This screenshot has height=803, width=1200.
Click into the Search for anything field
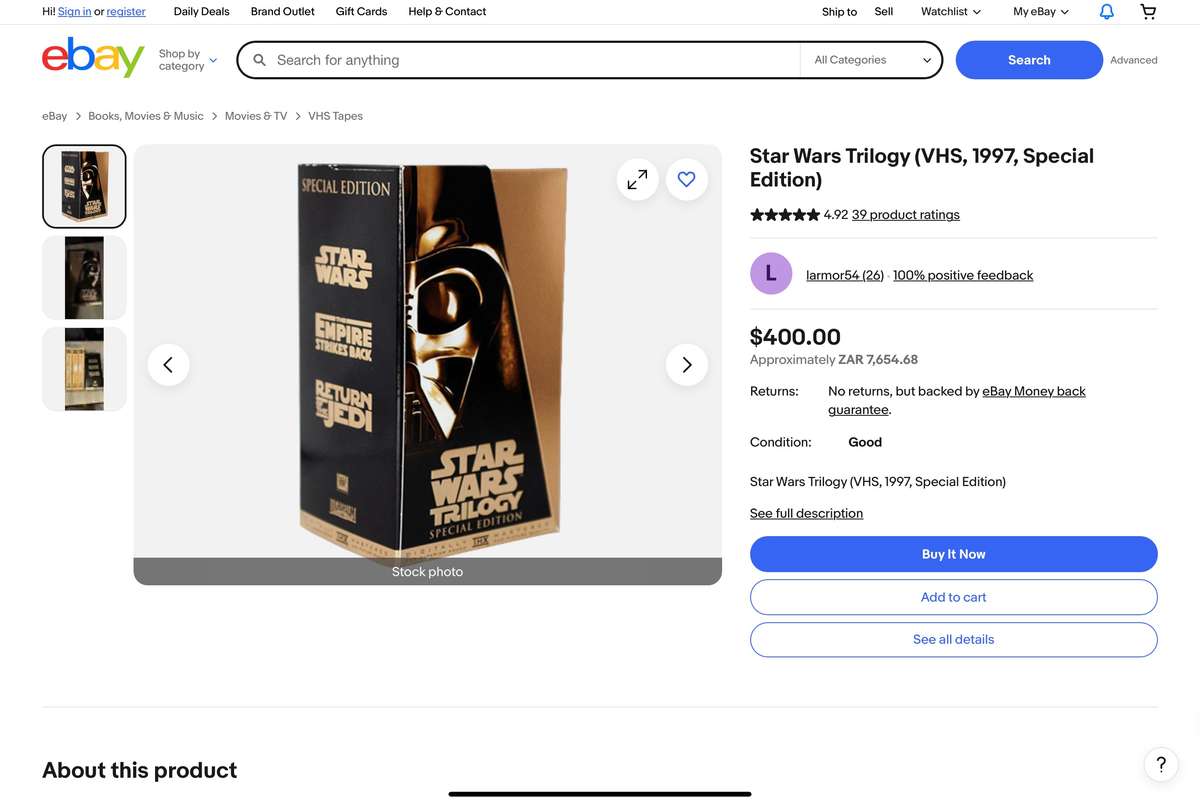pos(500,59)
